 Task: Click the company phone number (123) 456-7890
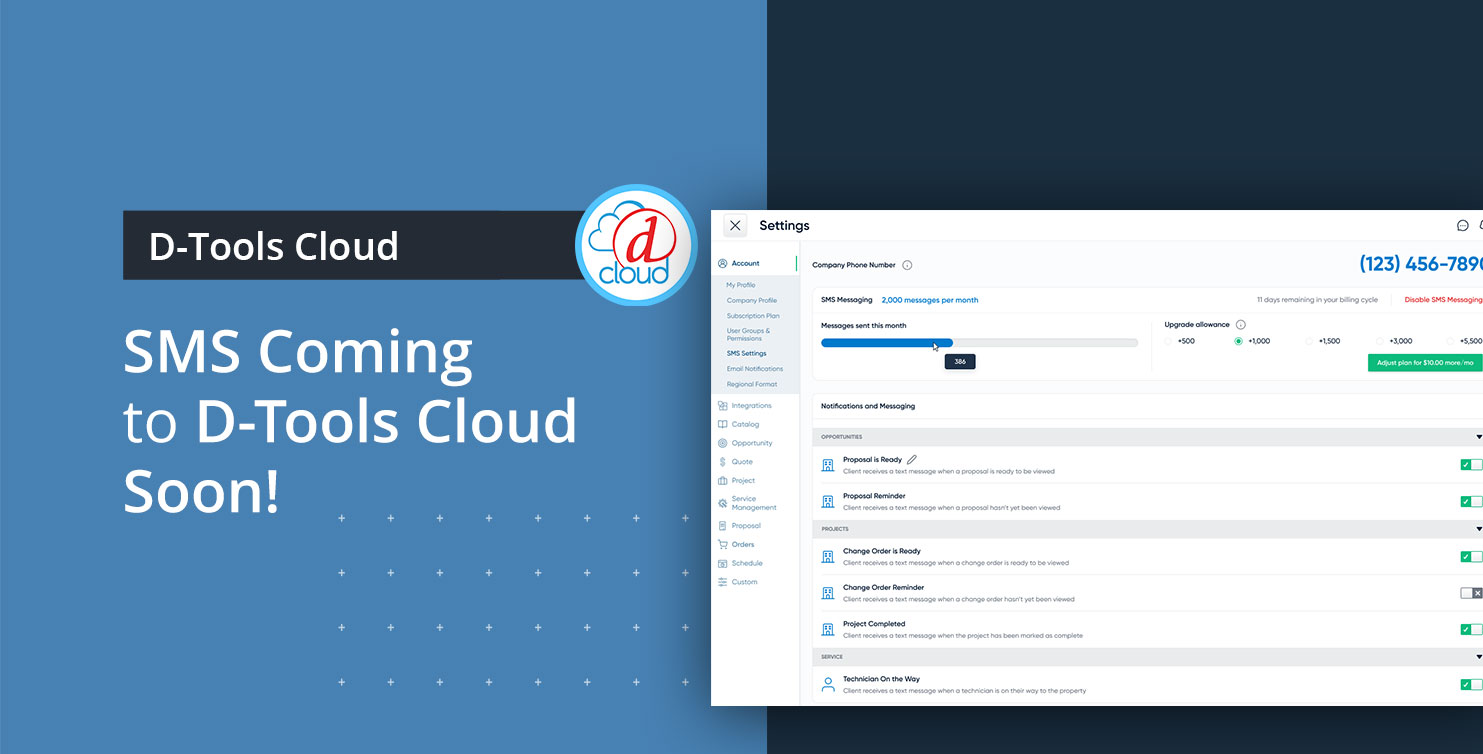pos(1421,264)
